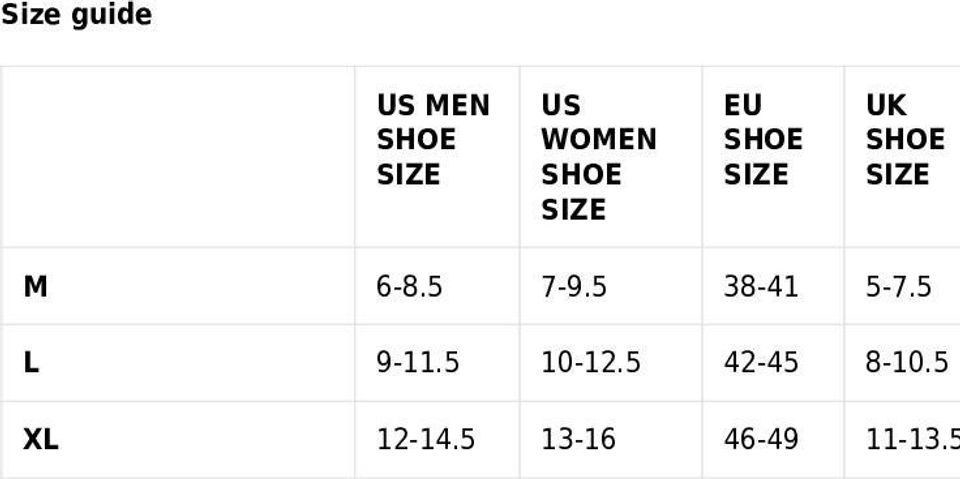This screenshot has width=960, height=479.
Task: Click the UK SHOE SIZE column header
Action: (904, 140)
